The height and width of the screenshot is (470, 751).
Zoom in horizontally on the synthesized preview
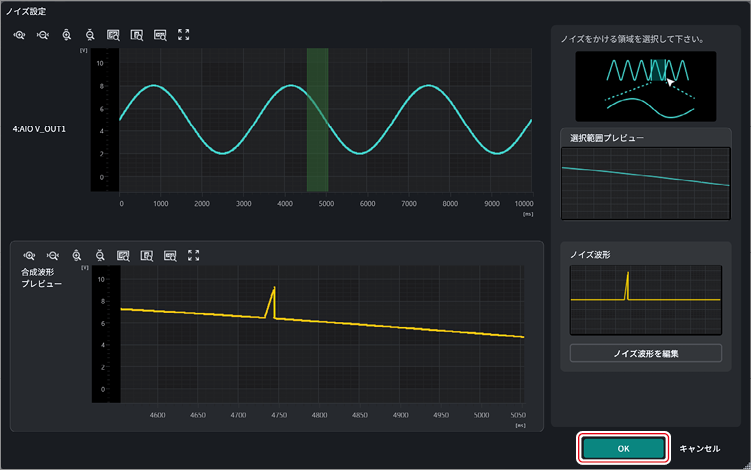point(29,256)
